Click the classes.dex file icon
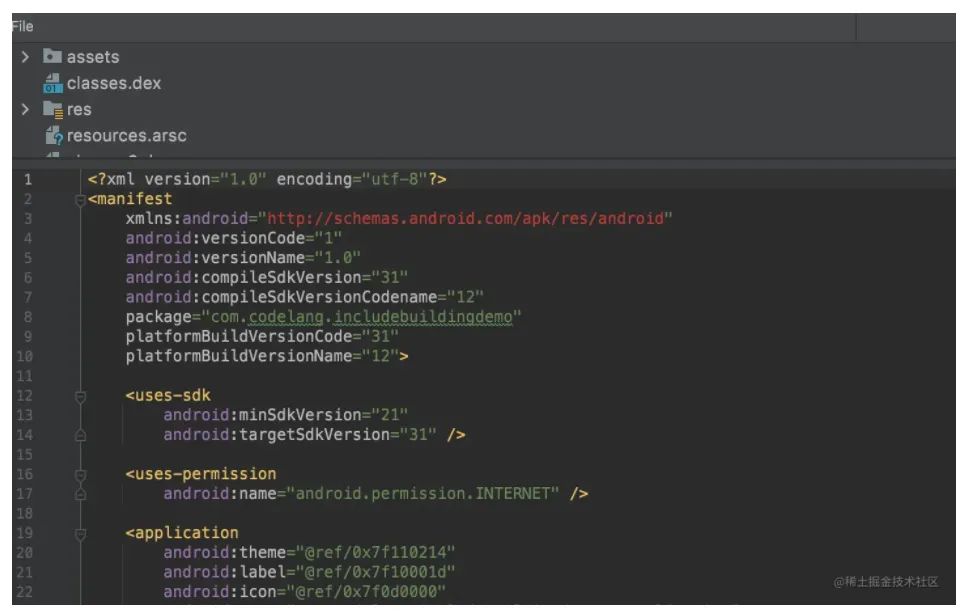965x611 pixels. pyautogui.click(x=53, y=83)
